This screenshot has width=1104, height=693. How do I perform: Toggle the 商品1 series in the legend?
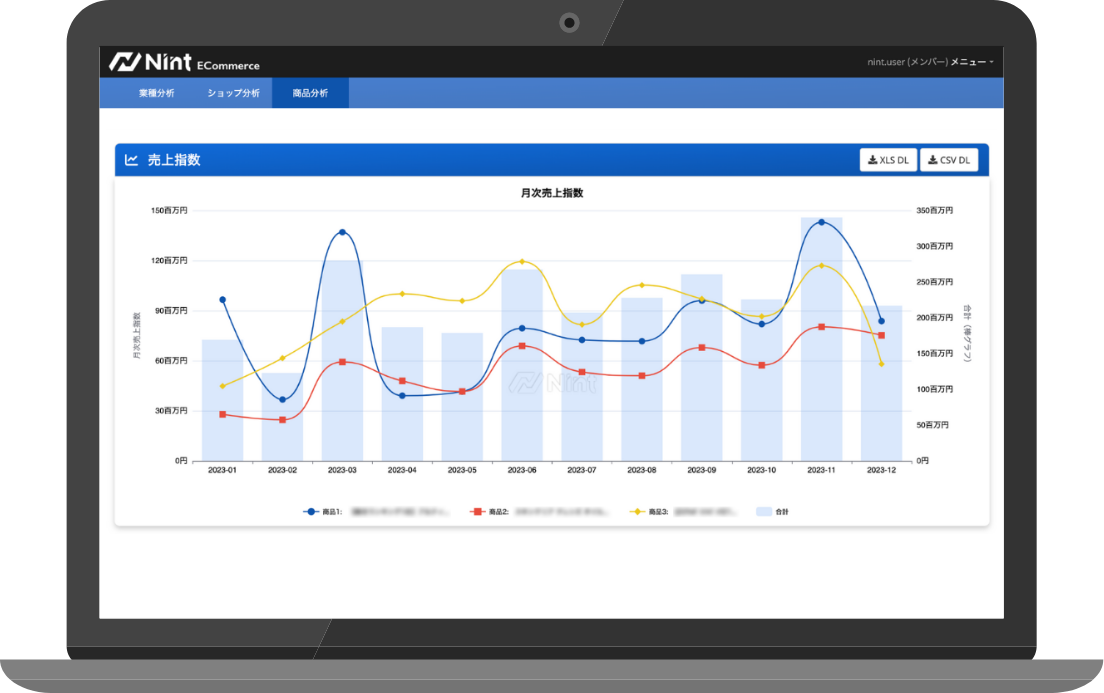pos(332,511)
